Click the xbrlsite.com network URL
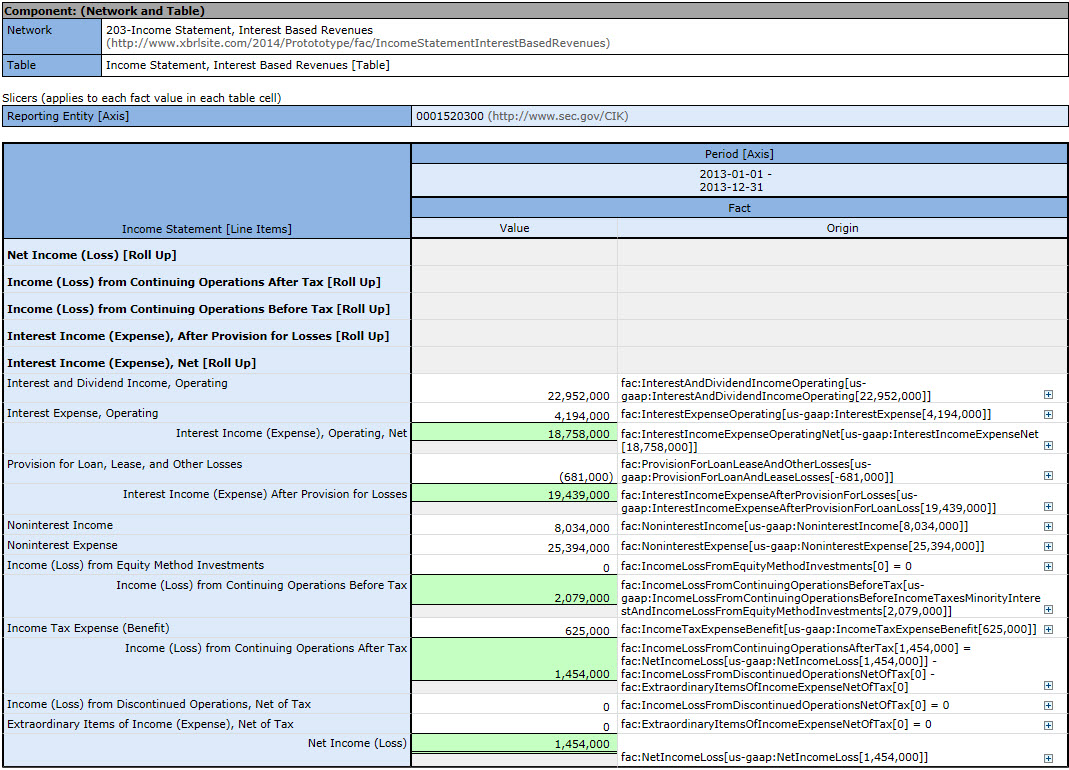This screenshot has height=770, width=1069. [358, 43]
